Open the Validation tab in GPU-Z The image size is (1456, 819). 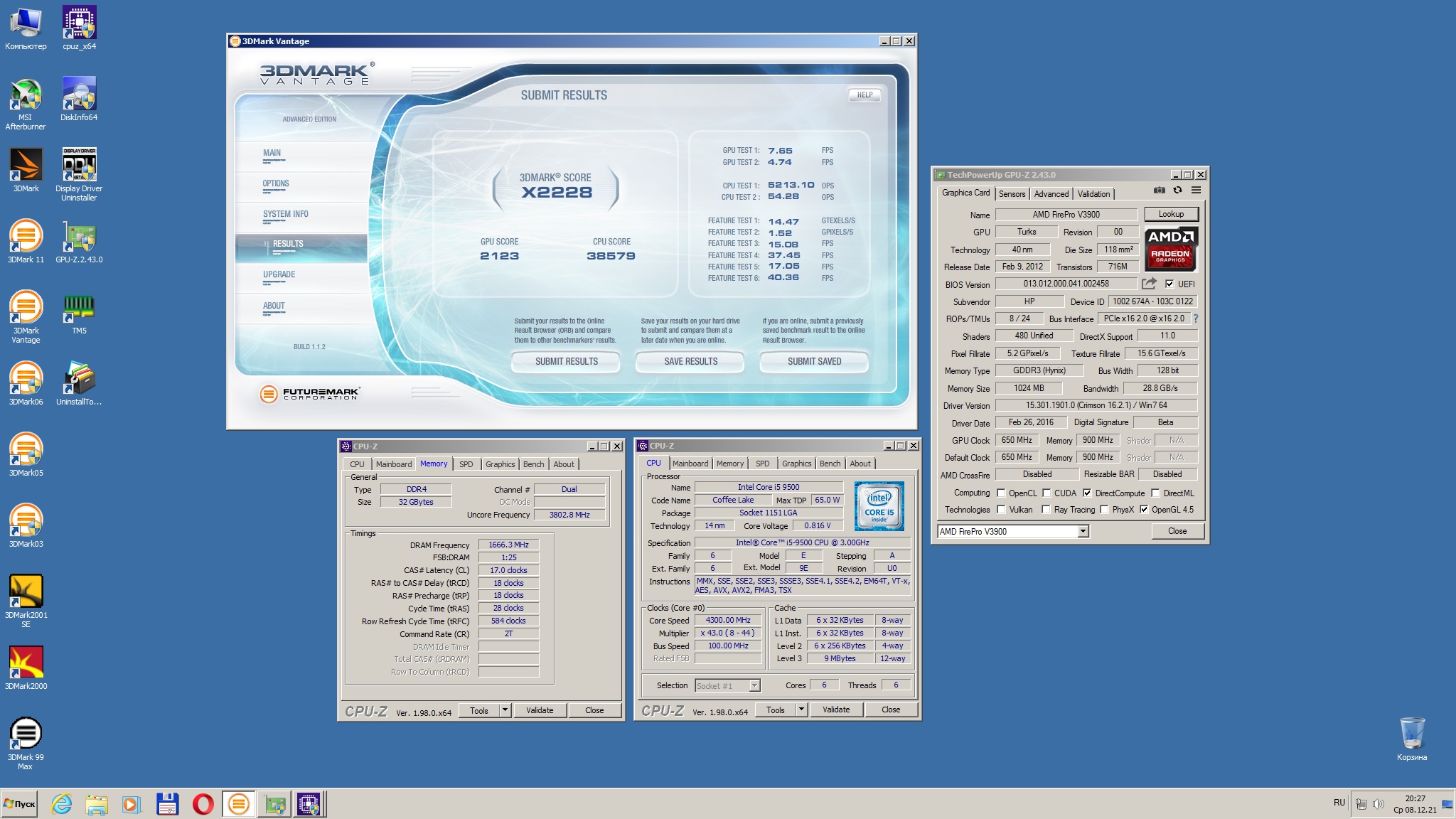pos(1093,193)
